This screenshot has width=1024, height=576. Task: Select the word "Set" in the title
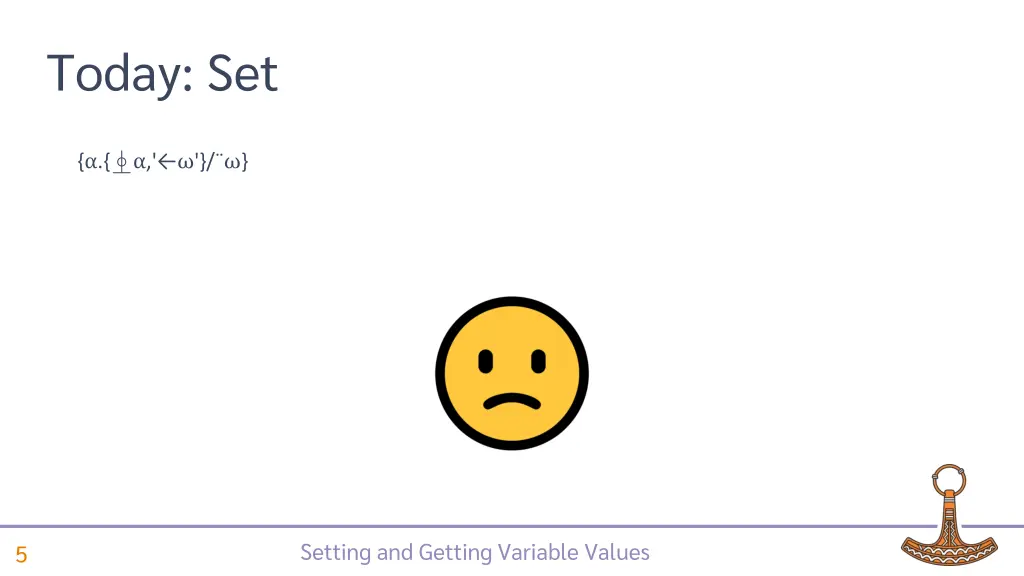click(x=243, y=74)
